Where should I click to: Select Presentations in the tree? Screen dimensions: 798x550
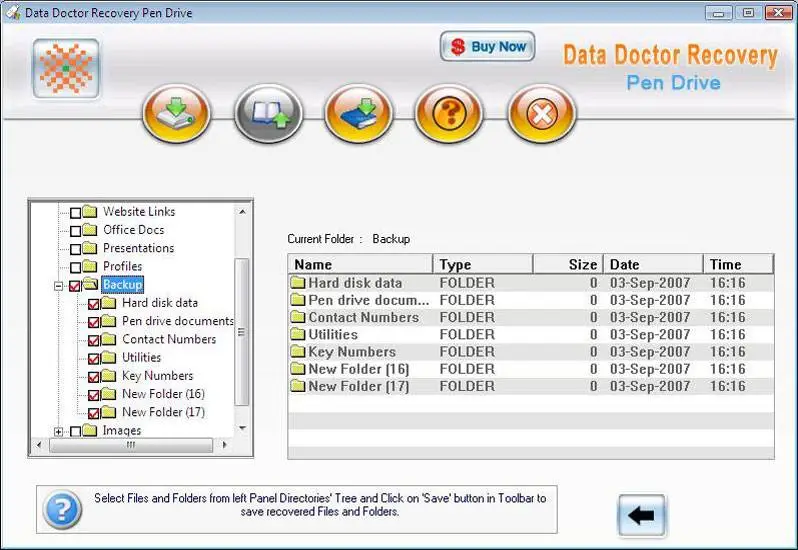[138, 248]
